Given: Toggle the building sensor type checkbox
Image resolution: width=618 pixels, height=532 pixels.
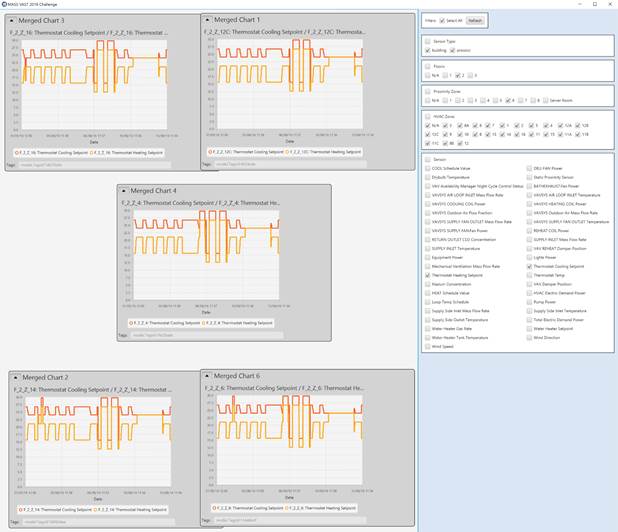Looking at the screenshot, I should pyautogui.click(x=429, y=49).
